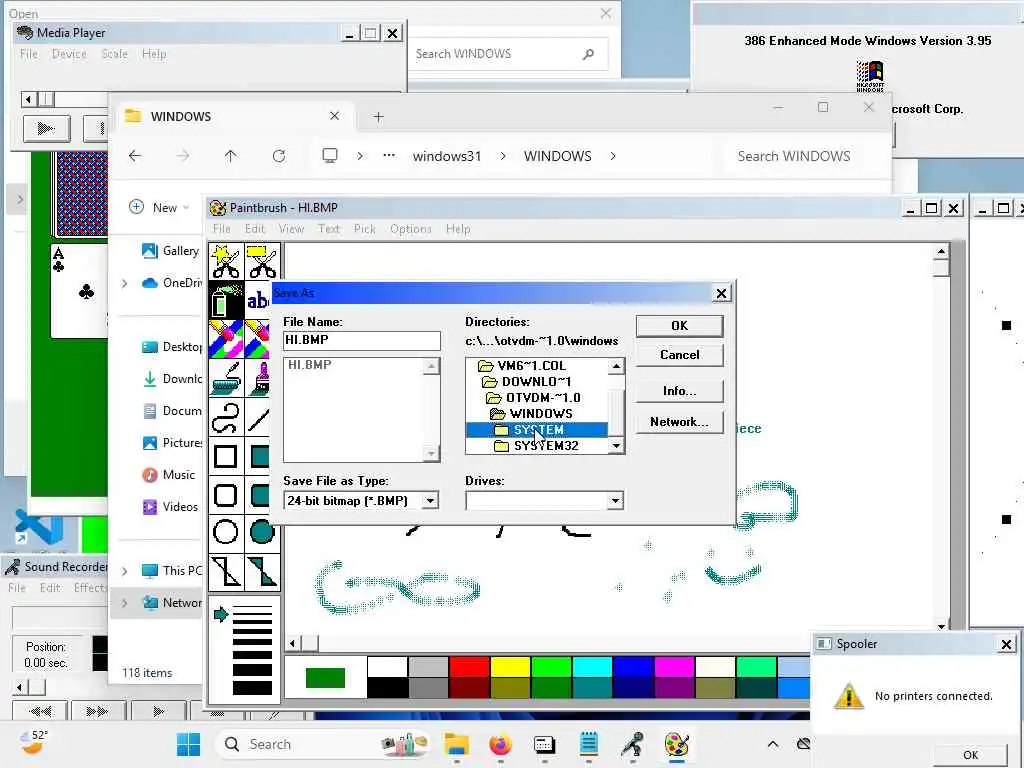Image resolution: width=1024 pixels, height=768 pixels.
Task: Open the Paintbrush palette taskbar icon
Action: coord(677,744)
